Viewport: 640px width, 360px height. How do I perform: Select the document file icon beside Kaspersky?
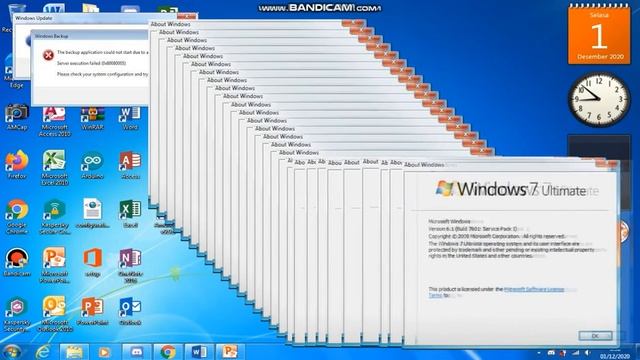click(x=92, y=213)
